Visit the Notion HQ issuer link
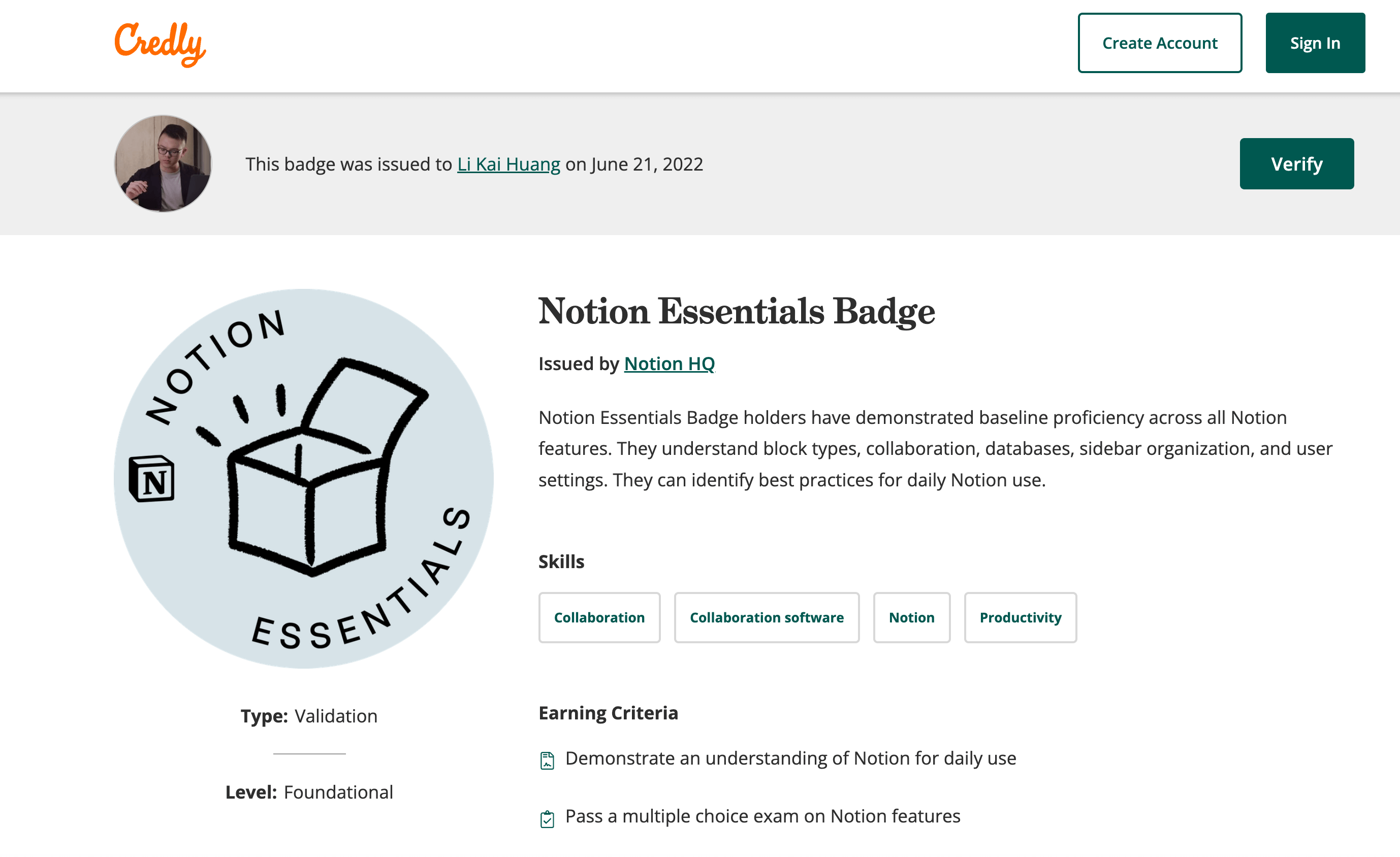 pyautogui.click(x=670, y=364)
